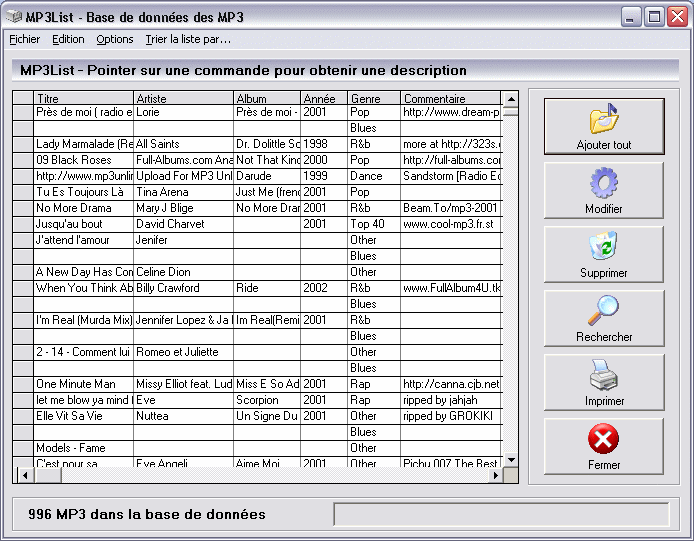Select the 'Jenifer' artist cell

tap(183, 240)
